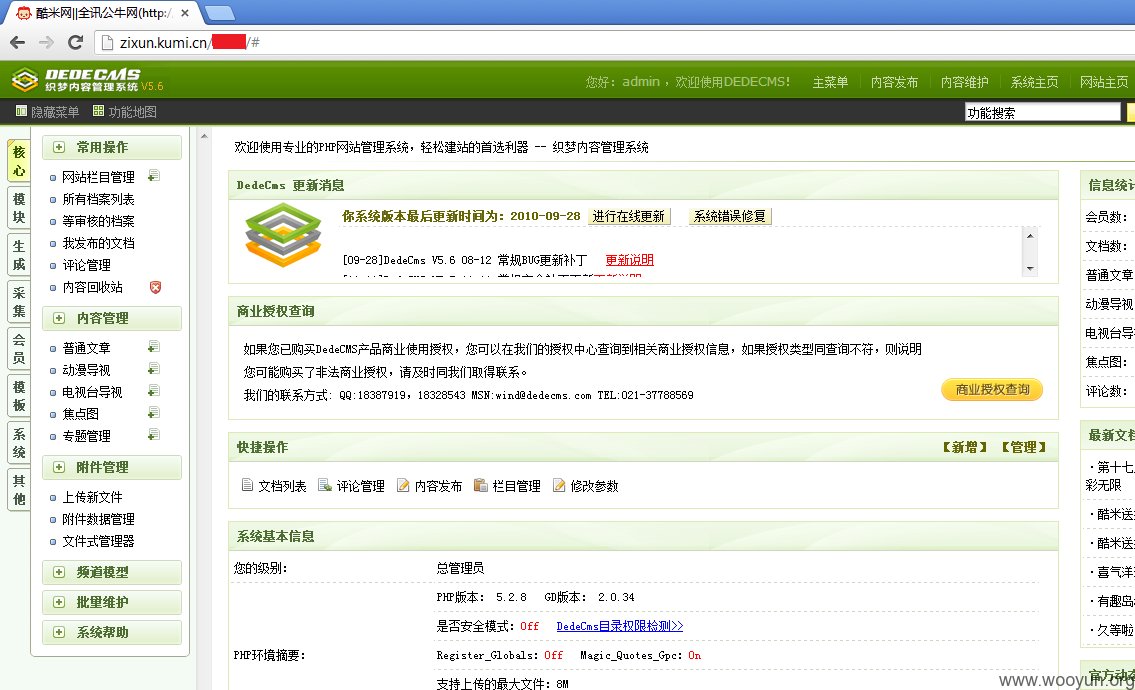1135x690 pixels.
Task: Open 我发布的文档 in sidebar
Action: (x=98, y=243)
